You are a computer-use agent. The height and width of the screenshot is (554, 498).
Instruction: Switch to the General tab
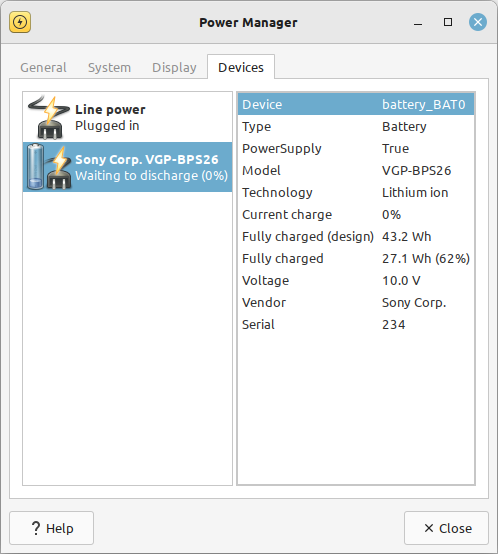coord(43,67)
